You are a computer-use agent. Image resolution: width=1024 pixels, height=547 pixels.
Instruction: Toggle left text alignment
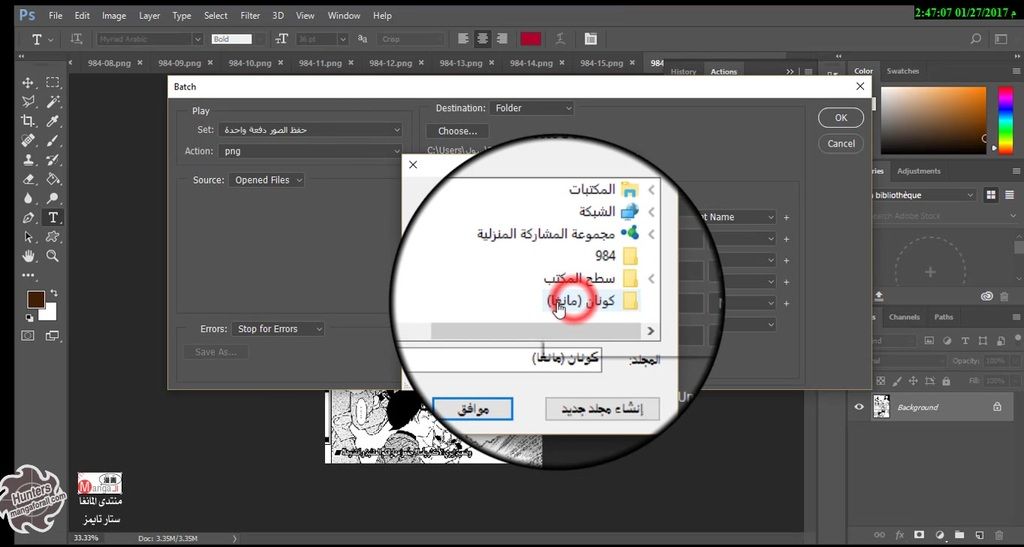[x=463, y=39]
